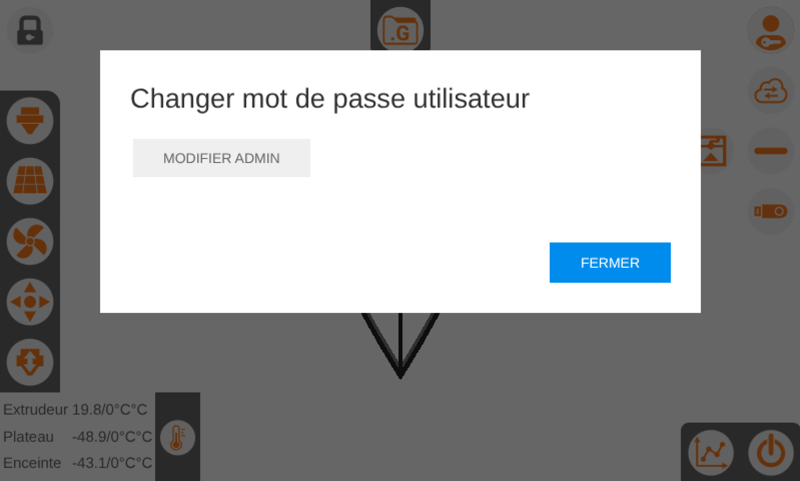Open the fan control icon
800x481 pixels.
[30, 241]
